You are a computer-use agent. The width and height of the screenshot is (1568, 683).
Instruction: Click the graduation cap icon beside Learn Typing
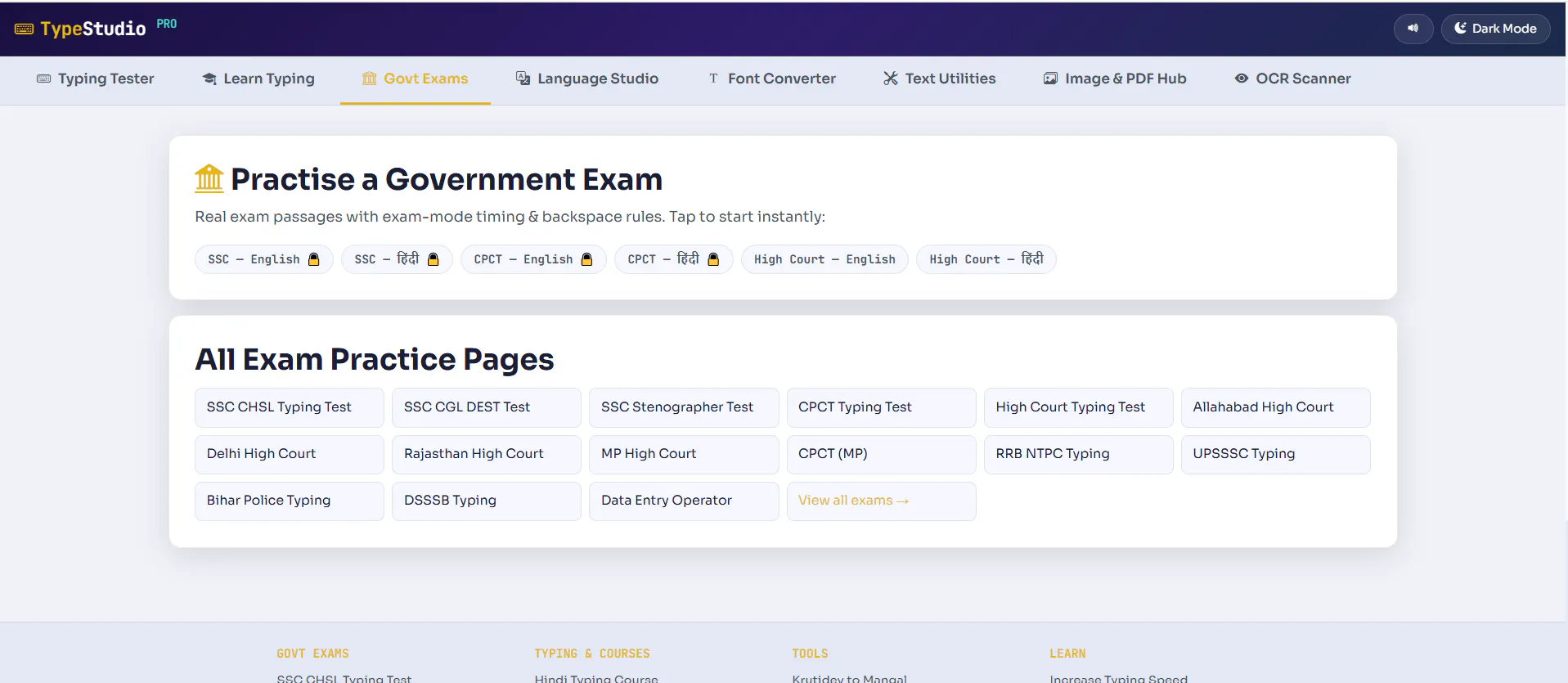[x=209, y=79]
